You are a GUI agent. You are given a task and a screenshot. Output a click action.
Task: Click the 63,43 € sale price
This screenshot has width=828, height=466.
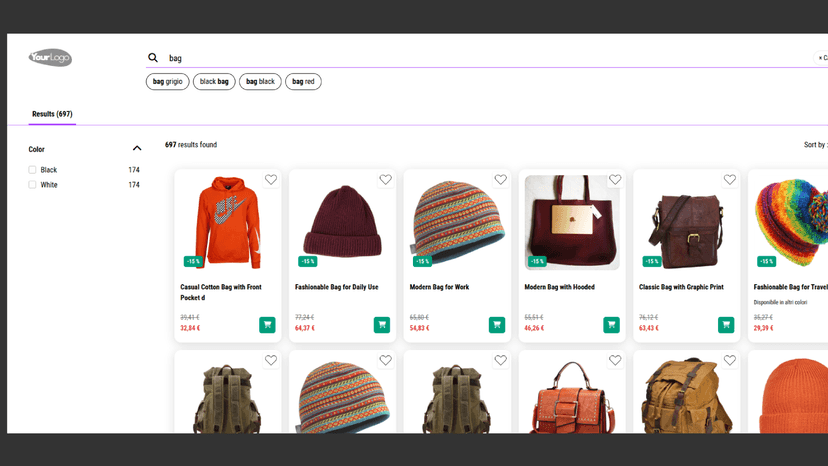pyautogui.click(x=648, y=328)
